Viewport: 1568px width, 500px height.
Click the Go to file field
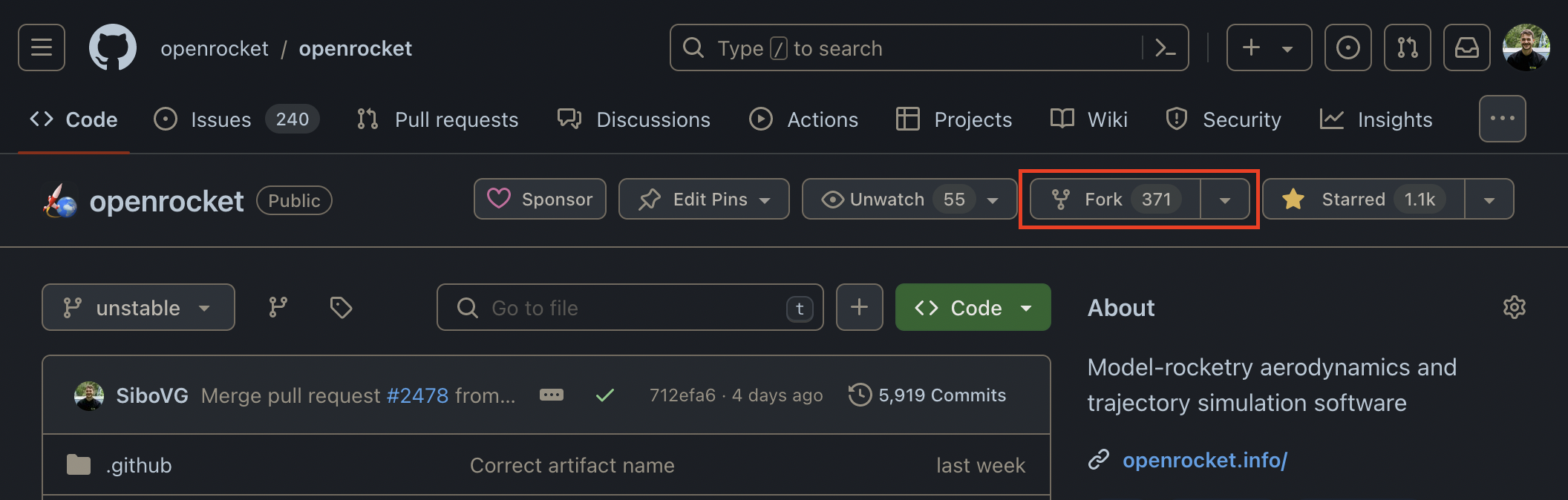point(630,307)
